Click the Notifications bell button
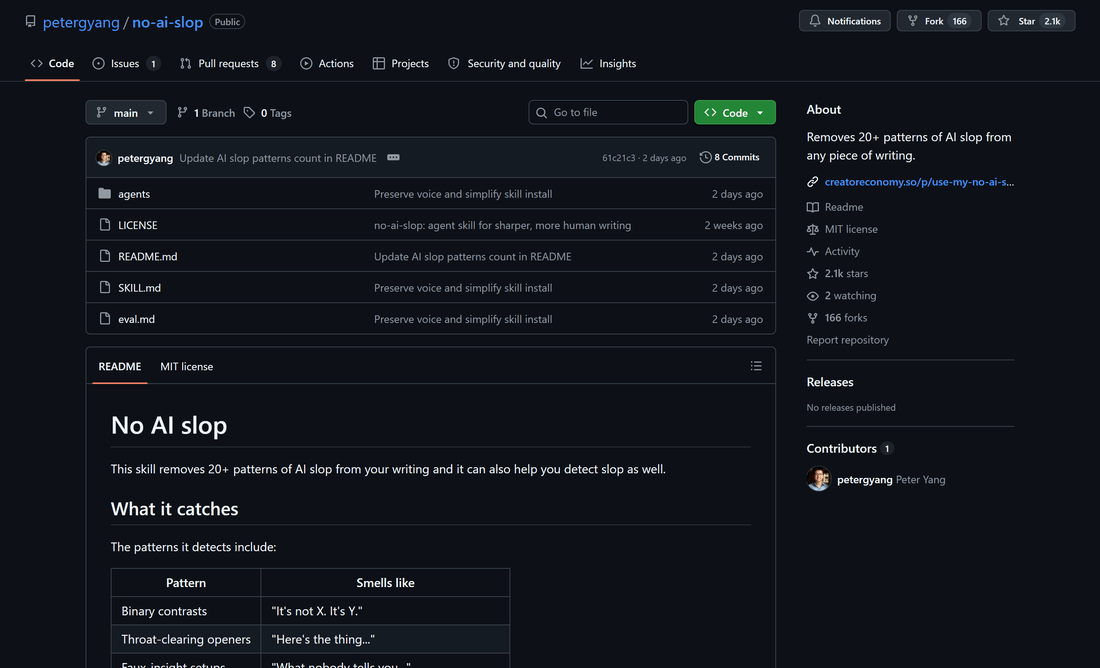The image size is (1100, 668). [x=845, y=21]
